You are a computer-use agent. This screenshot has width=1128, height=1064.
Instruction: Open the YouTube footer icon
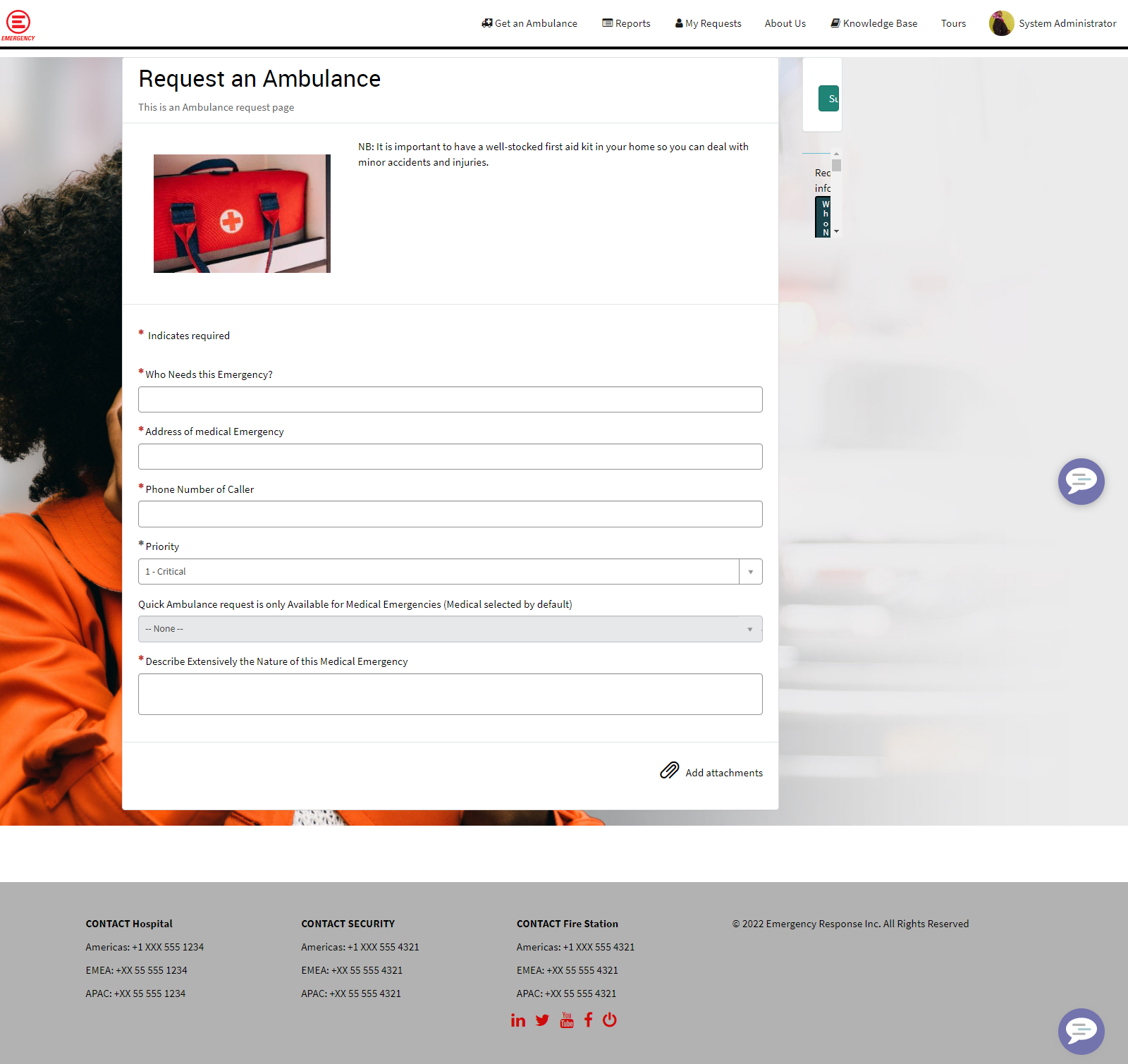tap(567, 1020)
